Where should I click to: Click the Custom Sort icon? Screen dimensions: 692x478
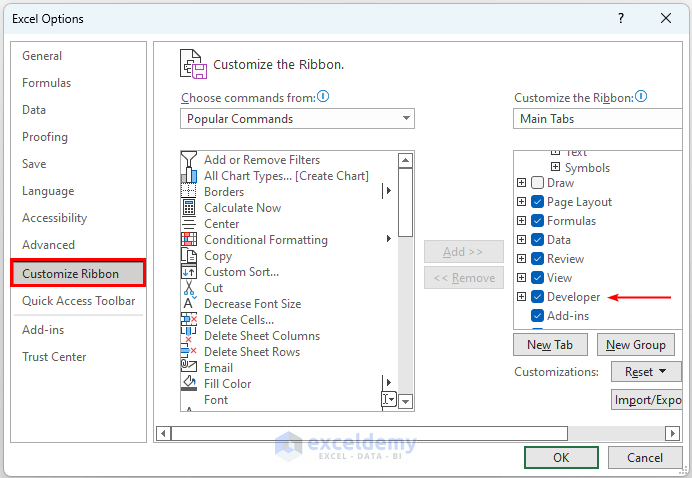(189, 271)
